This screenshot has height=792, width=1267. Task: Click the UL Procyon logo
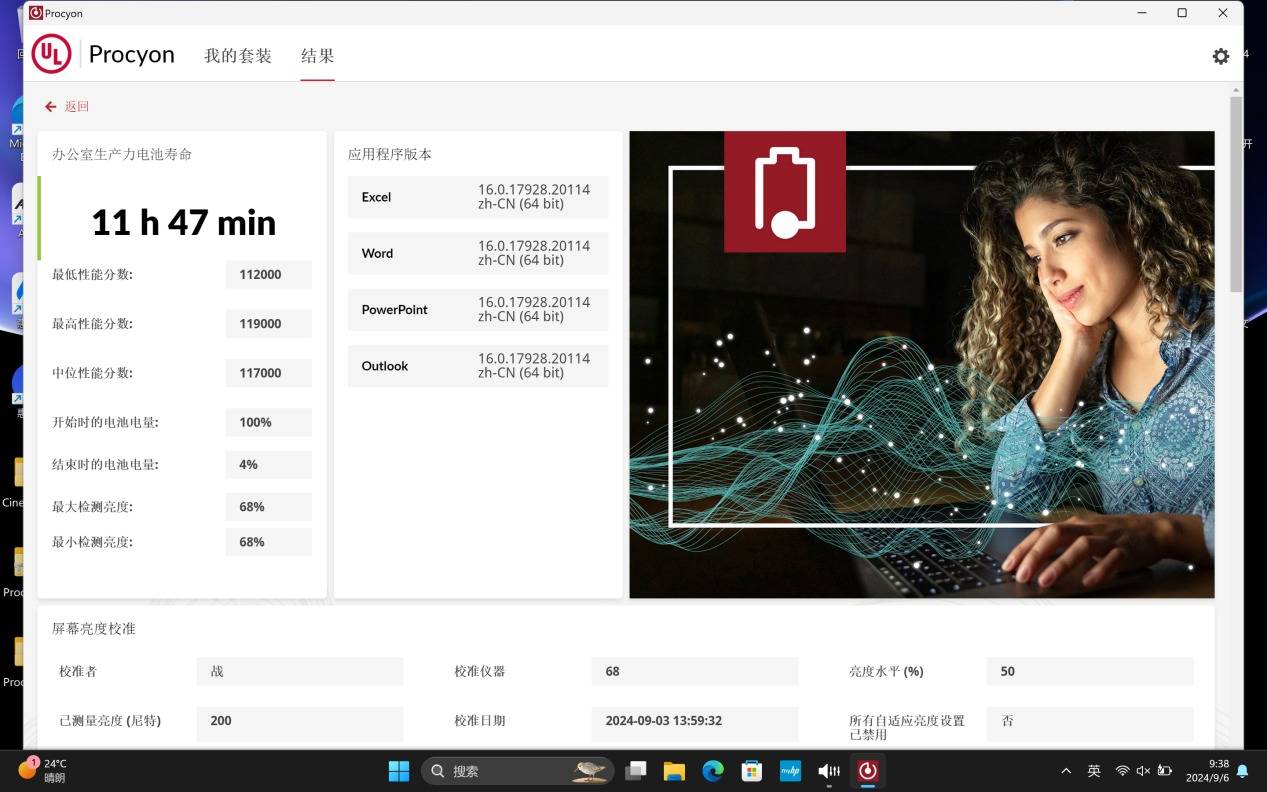pyautogui.click(x=52, y=54)
